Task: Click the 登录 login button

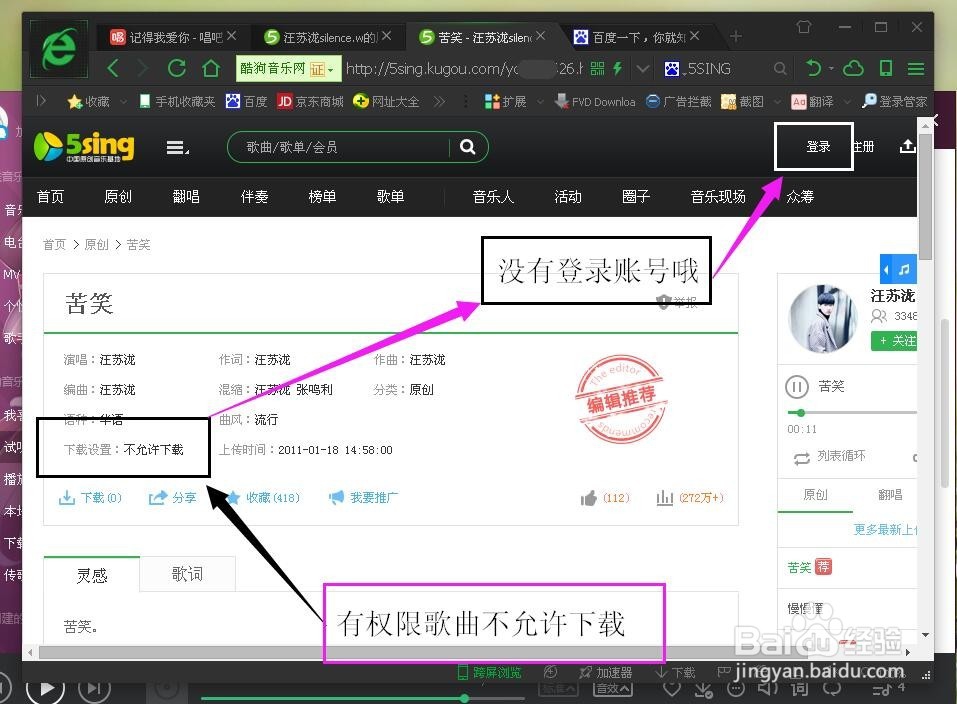Action: pos(818,147)
